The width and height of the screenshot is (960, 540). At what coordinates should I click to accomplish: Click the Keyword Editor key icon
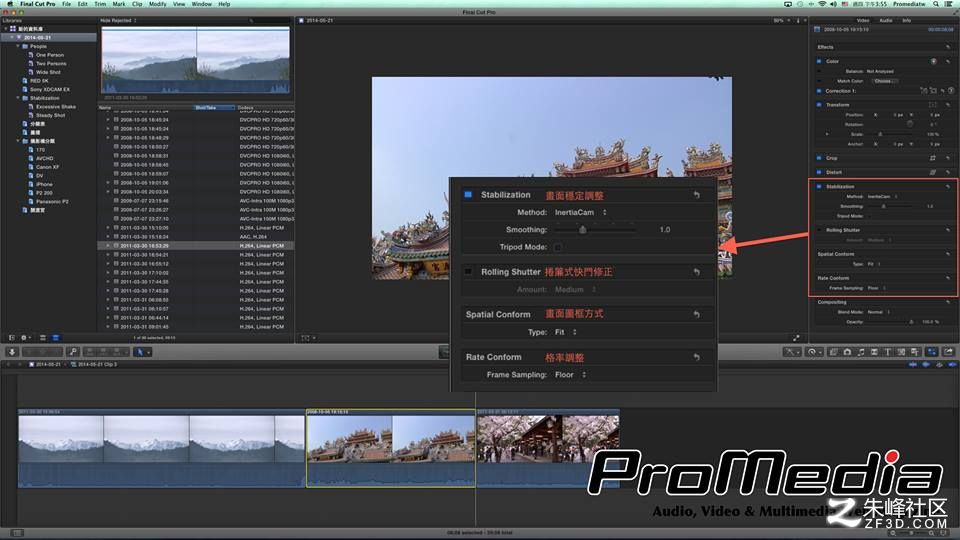pos(73,352)
